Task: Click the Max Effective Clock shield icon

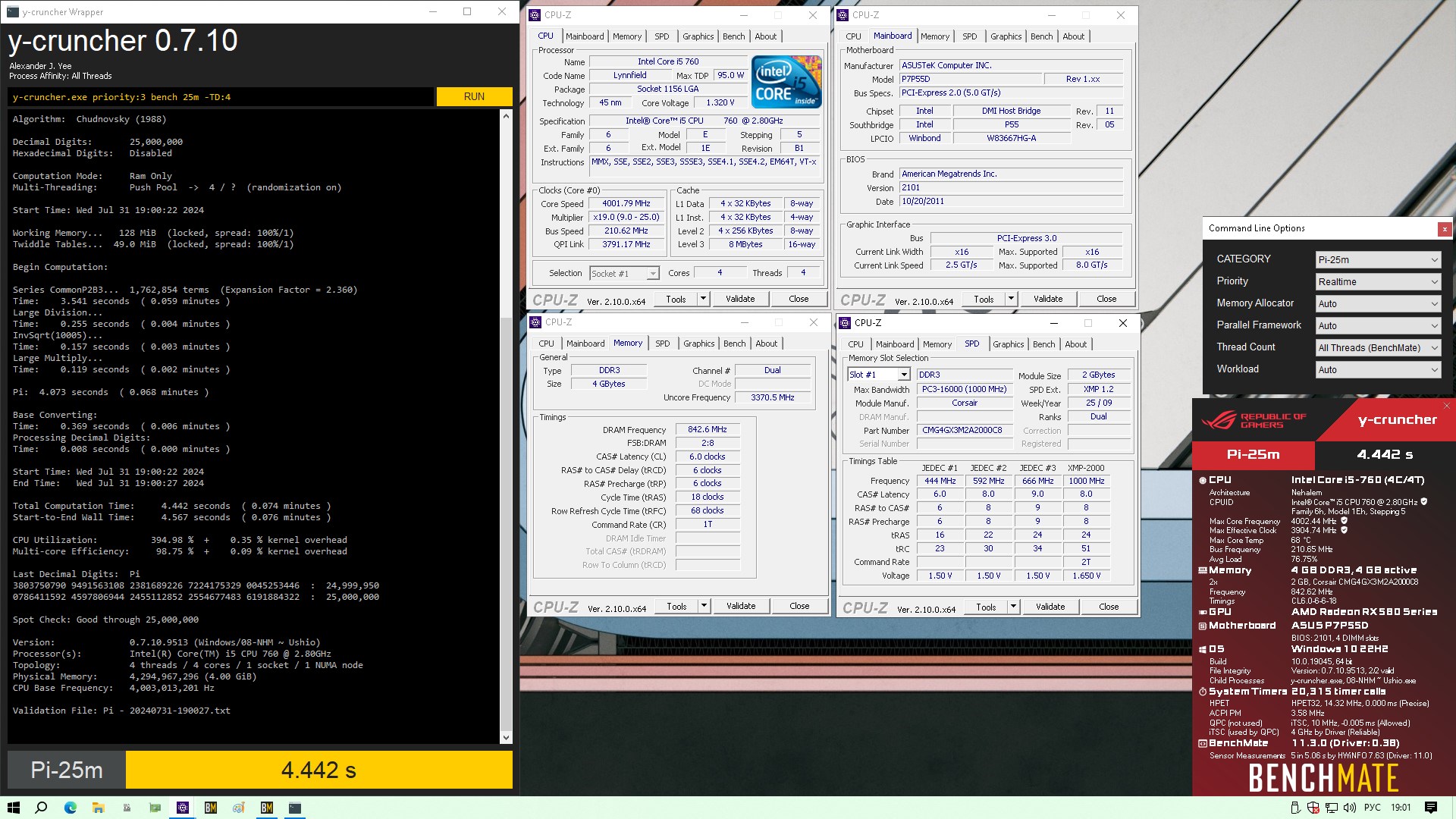Action: [x=1344, y=530]
